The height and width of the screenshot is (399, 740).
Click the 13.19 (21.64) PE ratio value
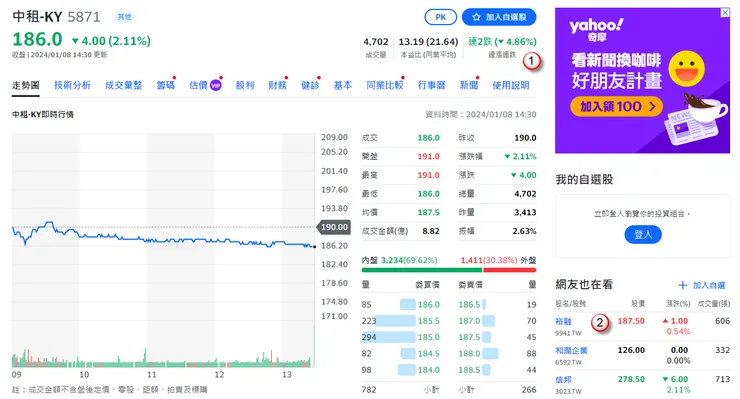(428, 42)
